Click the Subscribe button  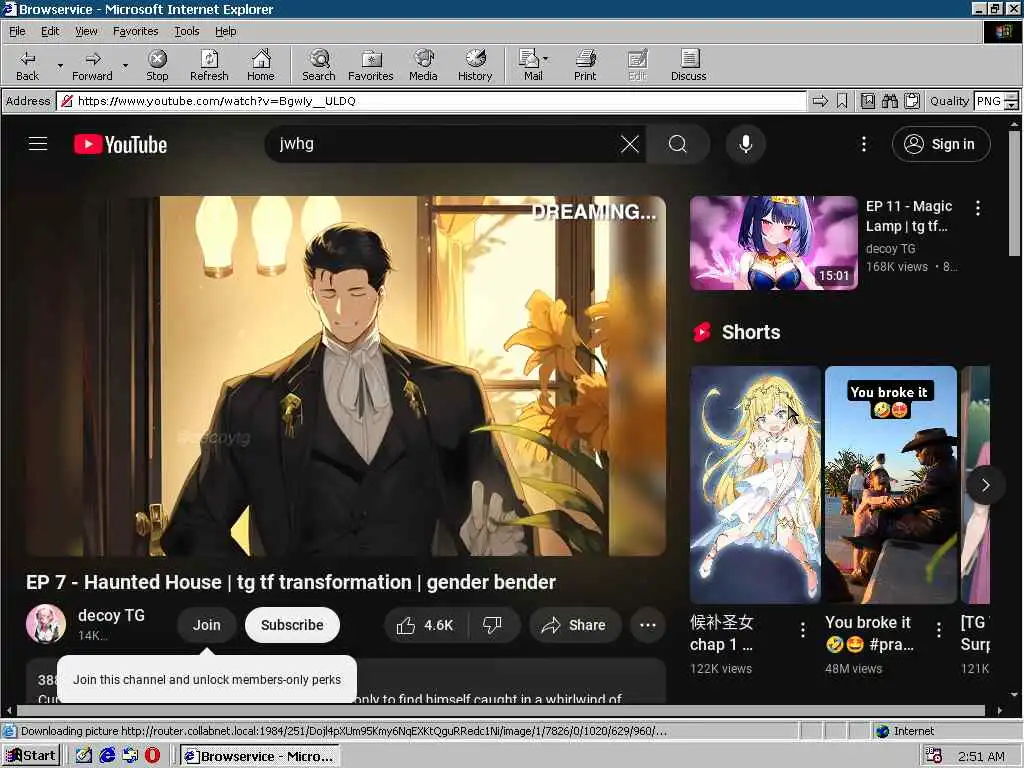[x=292, y=625]
